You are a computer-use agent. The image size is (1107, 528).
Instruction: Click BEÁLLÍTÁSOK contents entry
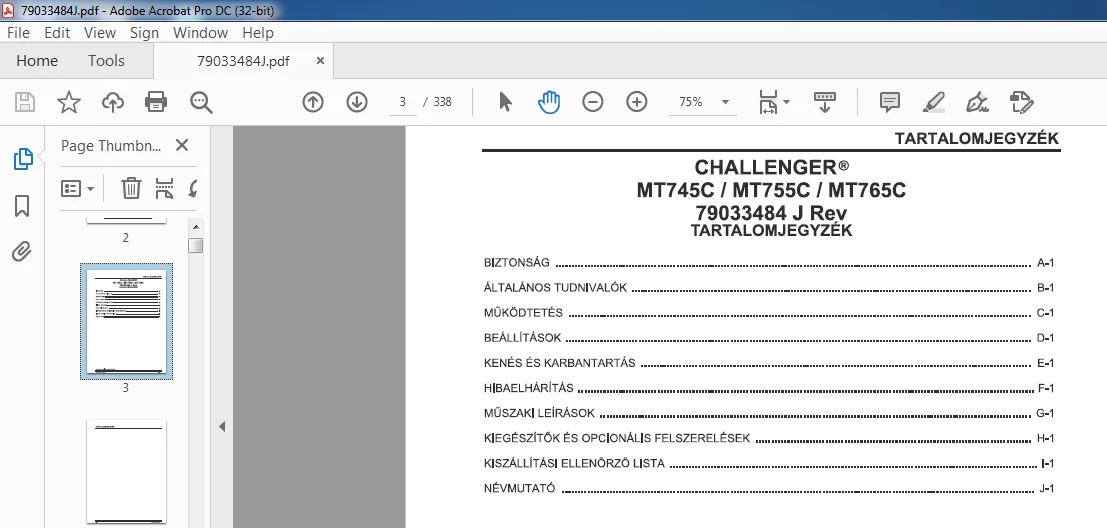tap(768, 338)
